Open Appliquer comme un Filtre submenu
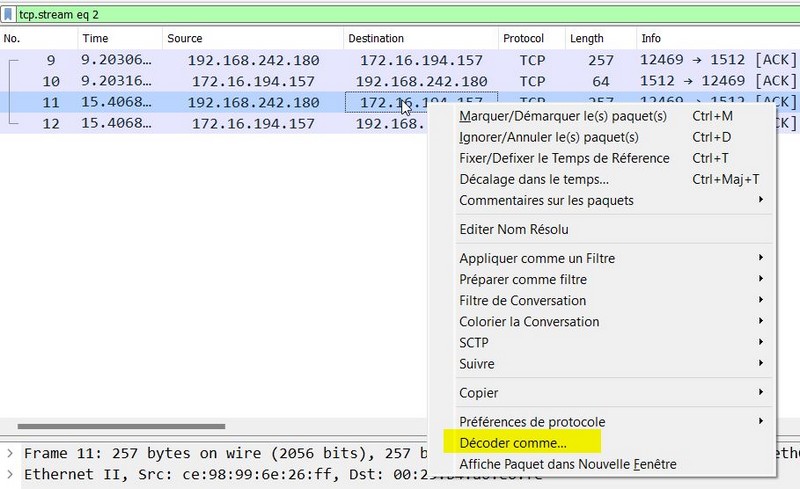The height and width of the screenshot is (489, 800). pos(613,258)
